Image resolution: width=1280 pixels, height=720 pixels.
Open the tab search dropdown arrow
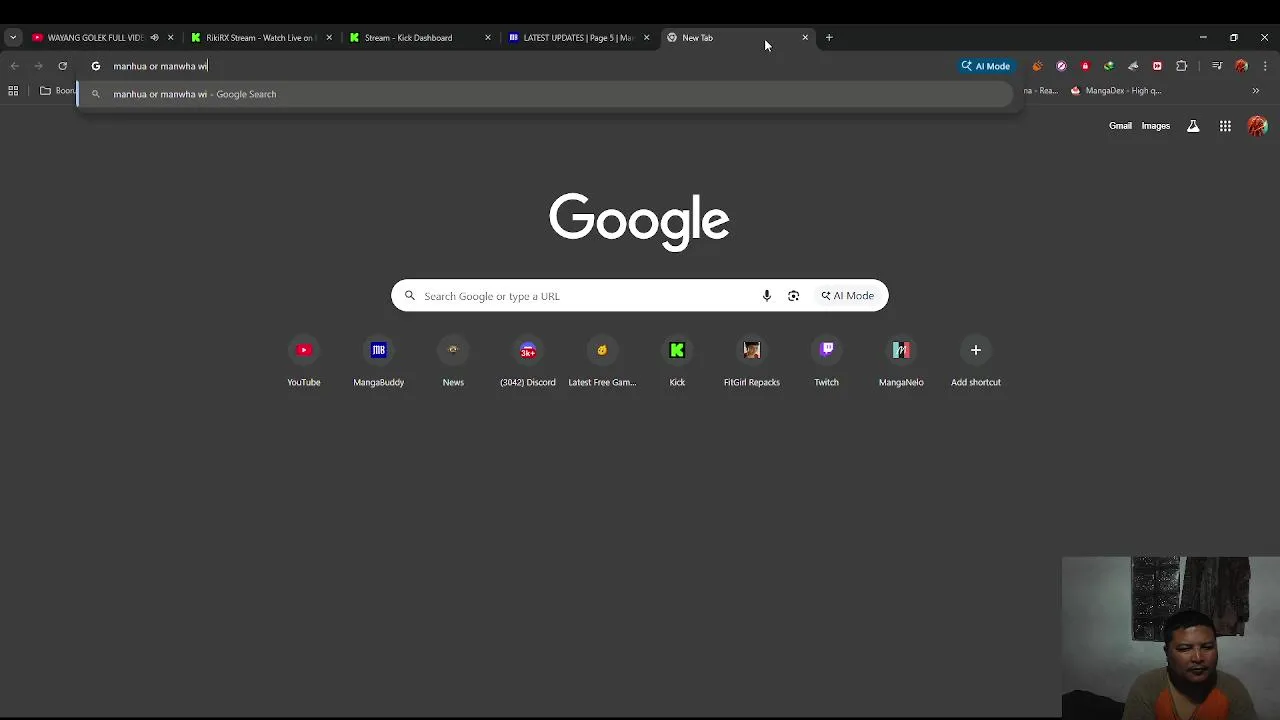(13, 37)
